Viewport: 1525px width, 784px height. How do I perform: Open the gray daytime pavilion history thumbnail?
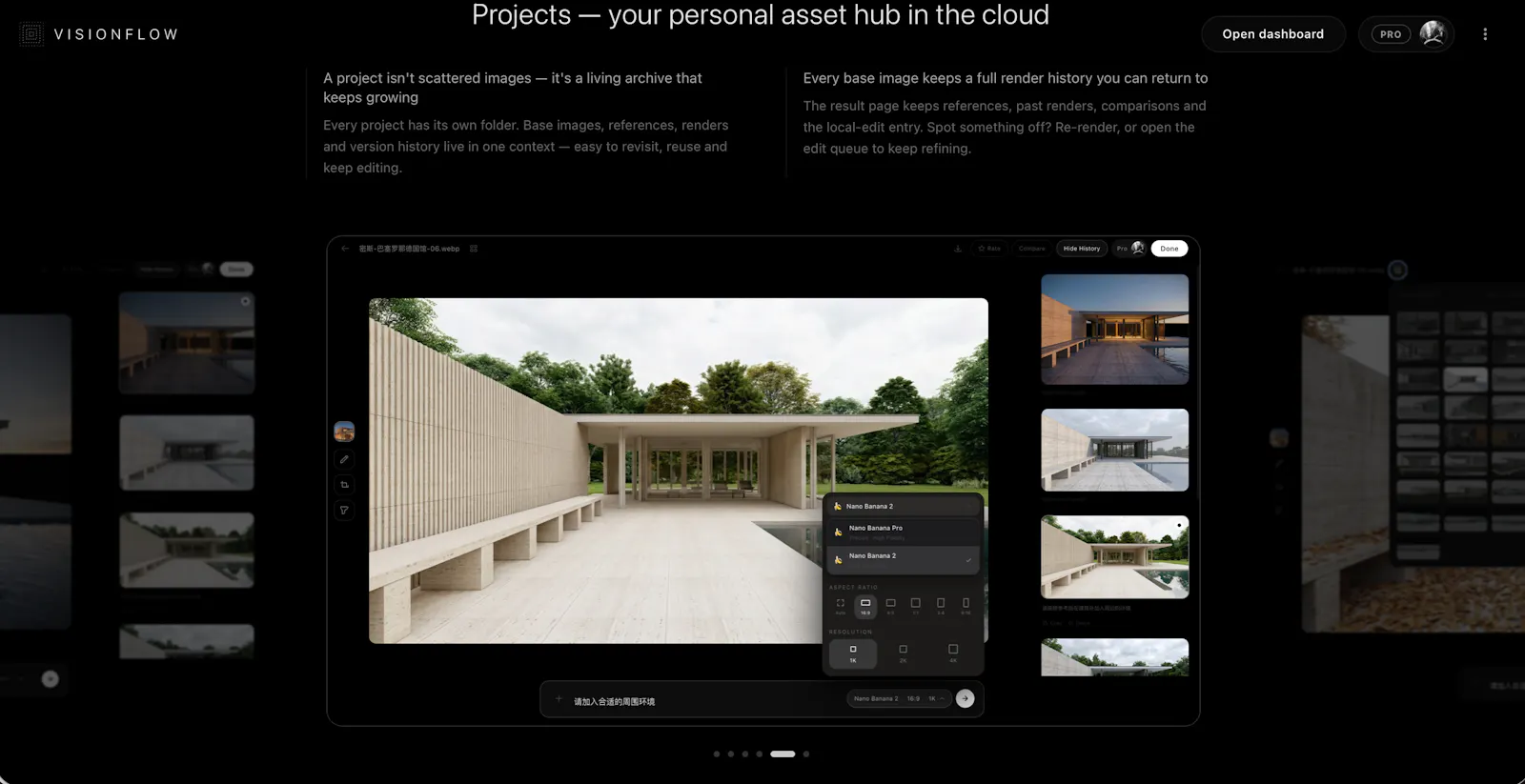[x=1115, y=451]
